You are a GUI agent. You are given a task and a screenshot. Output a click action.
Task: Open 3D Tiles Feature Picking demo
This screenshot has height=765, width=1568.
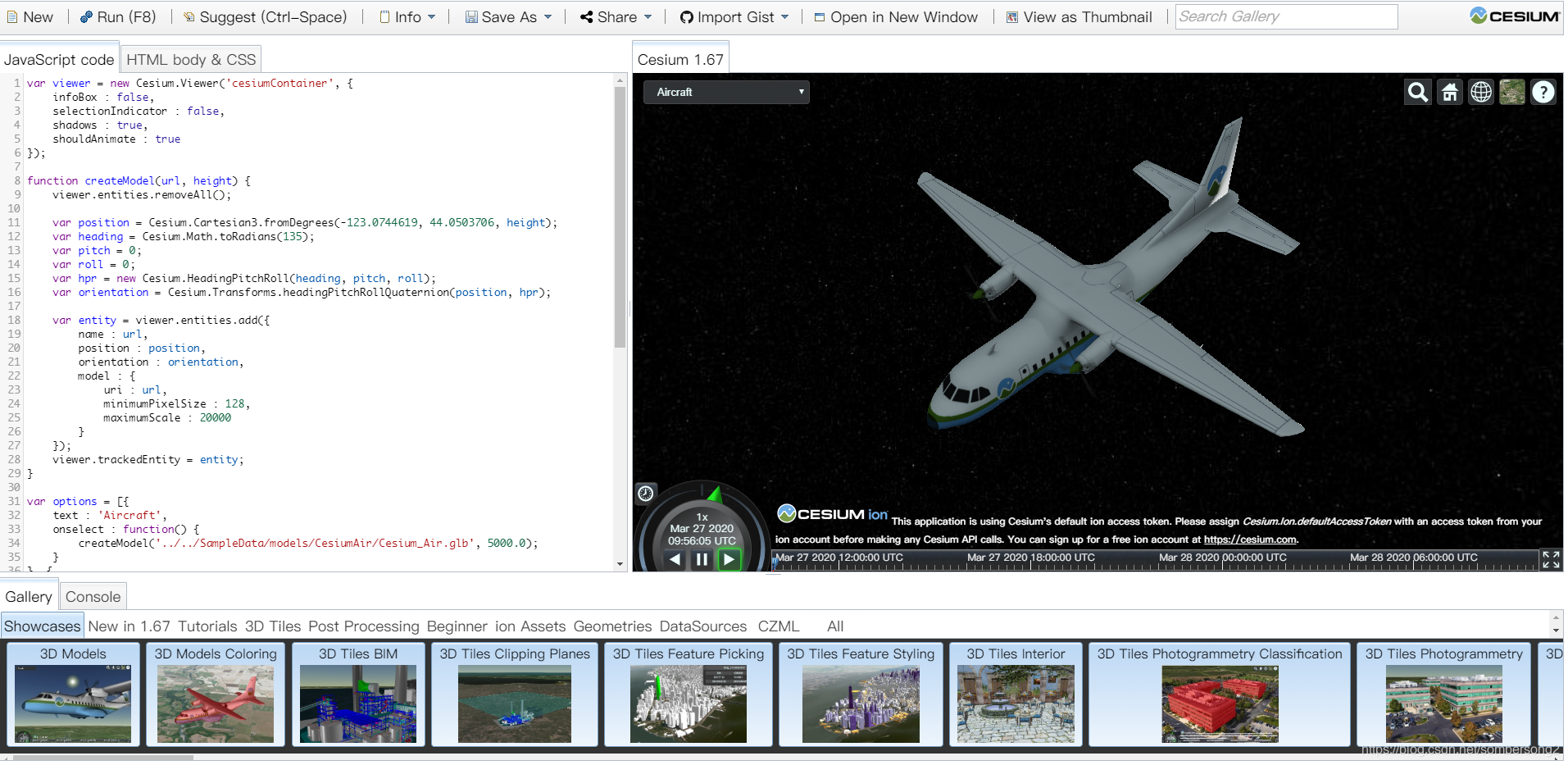pos(689,694)
